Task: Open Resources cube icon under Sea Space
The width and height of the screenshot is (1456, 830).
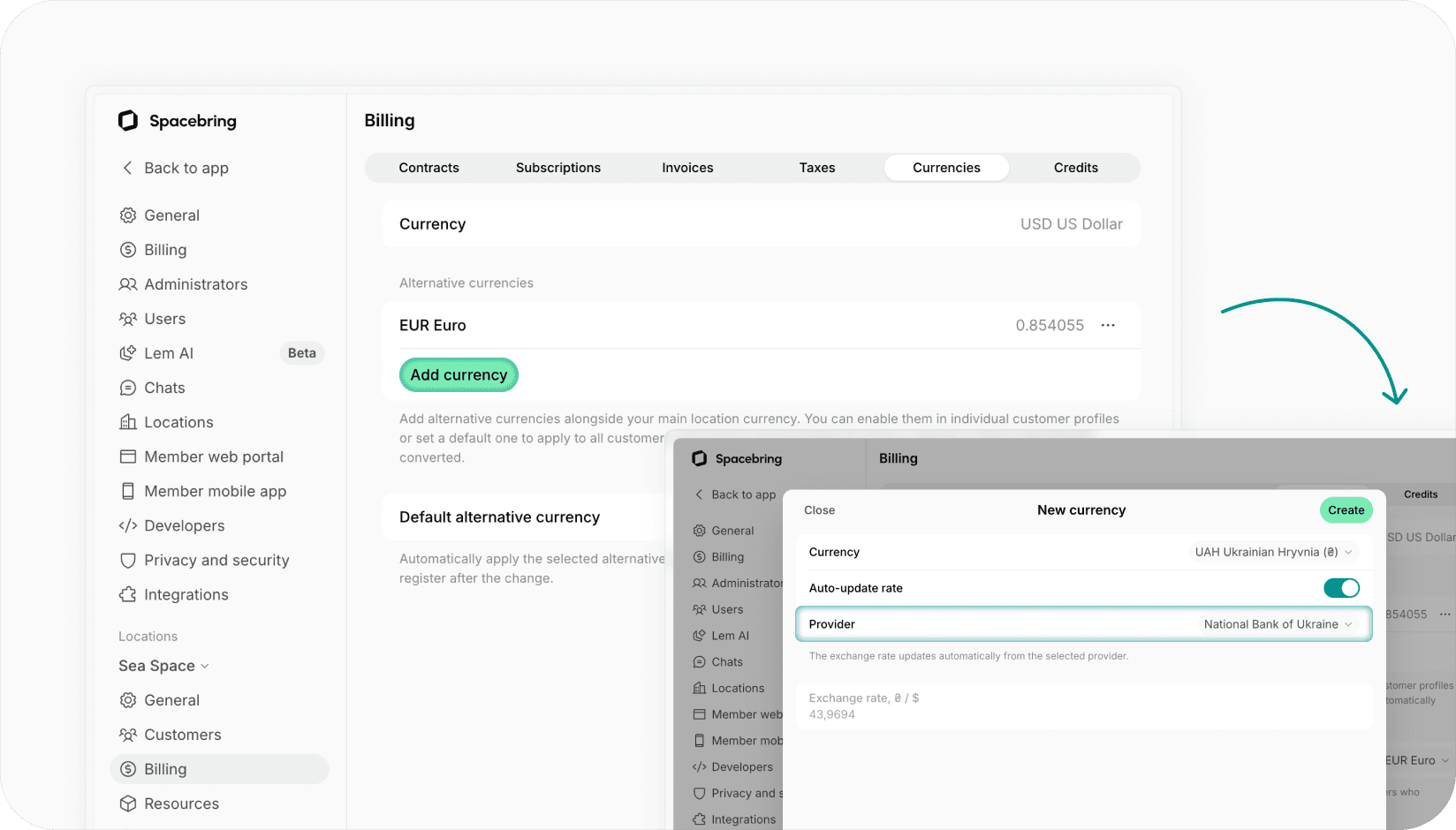Action: tap(128, 804)
